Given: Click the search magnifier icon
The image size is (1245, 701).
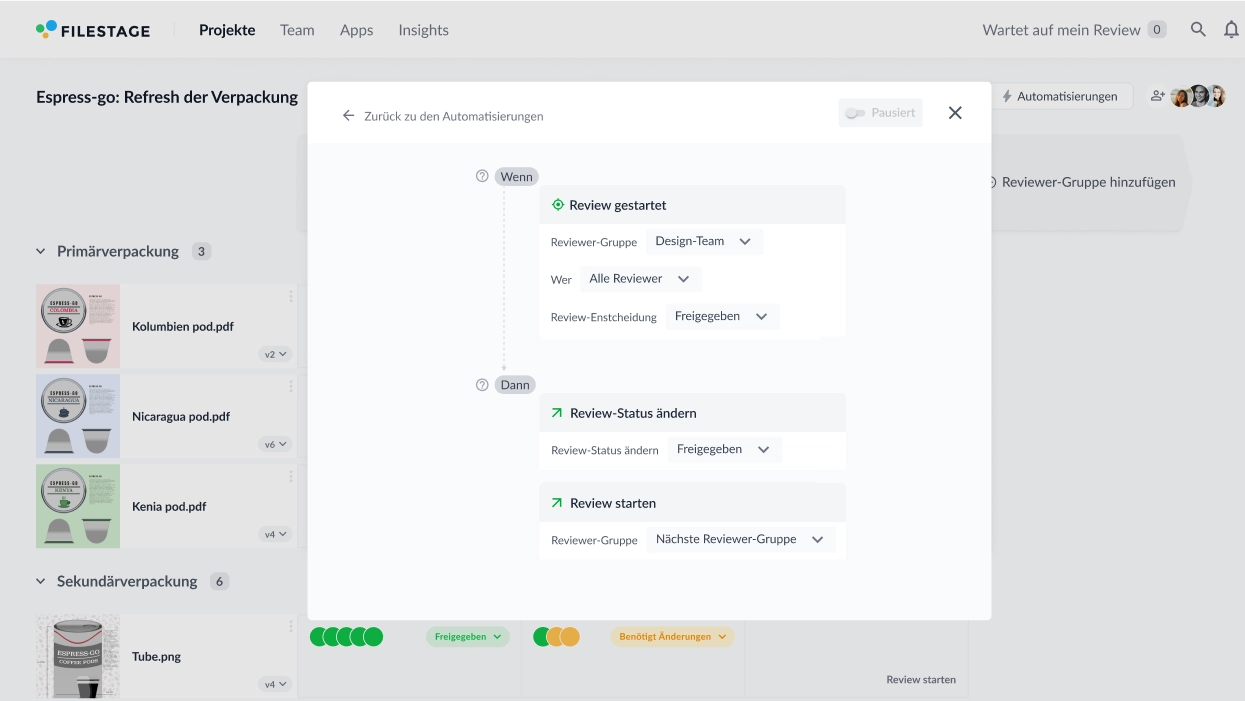Looking at the screenshot, I should 1198,30.
